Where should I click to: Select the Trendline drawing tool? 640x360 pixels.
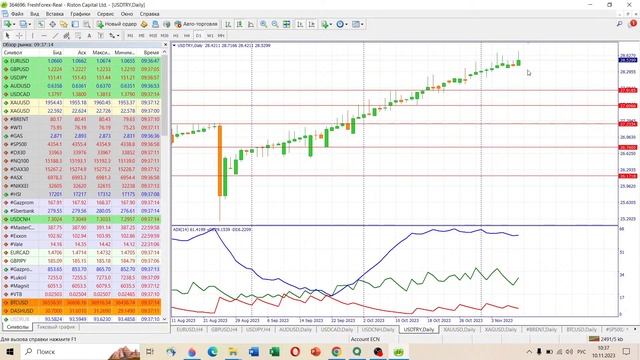pos(55,36)
